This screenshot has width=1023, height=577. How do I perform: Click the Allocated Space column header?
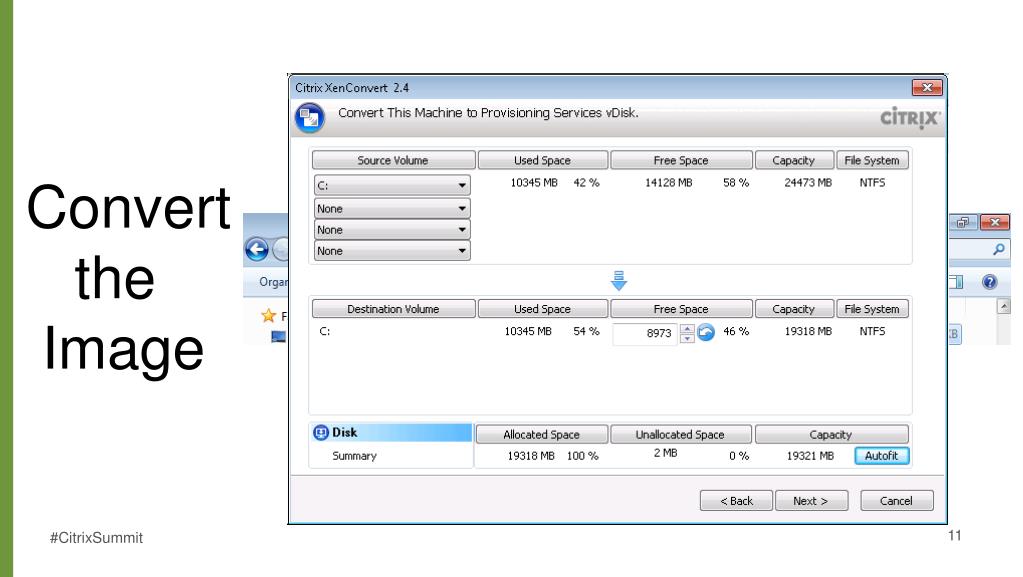[x=542, y=434]
